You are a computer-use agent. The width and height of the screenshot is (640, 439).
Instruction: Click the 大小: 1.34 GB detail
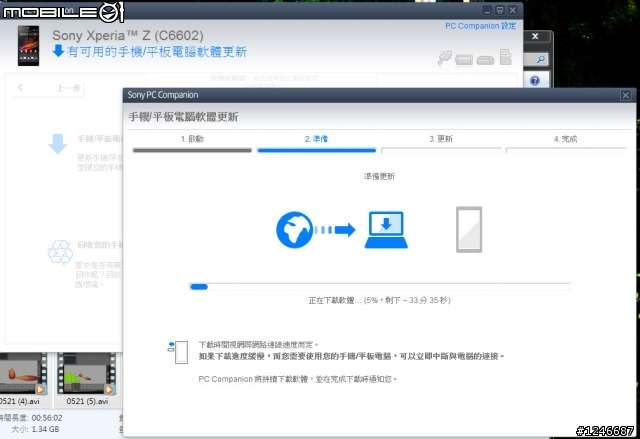[x=35, y=429]
